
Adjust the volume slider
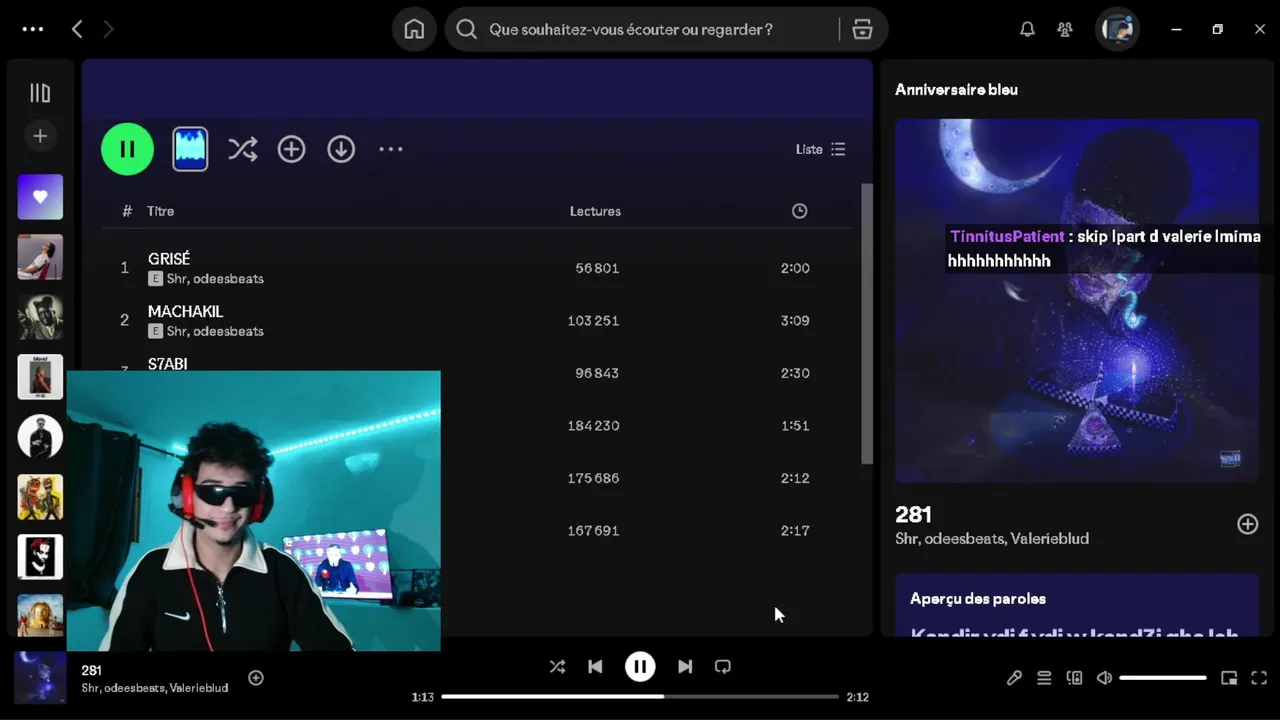click(x=1163, y=678)
